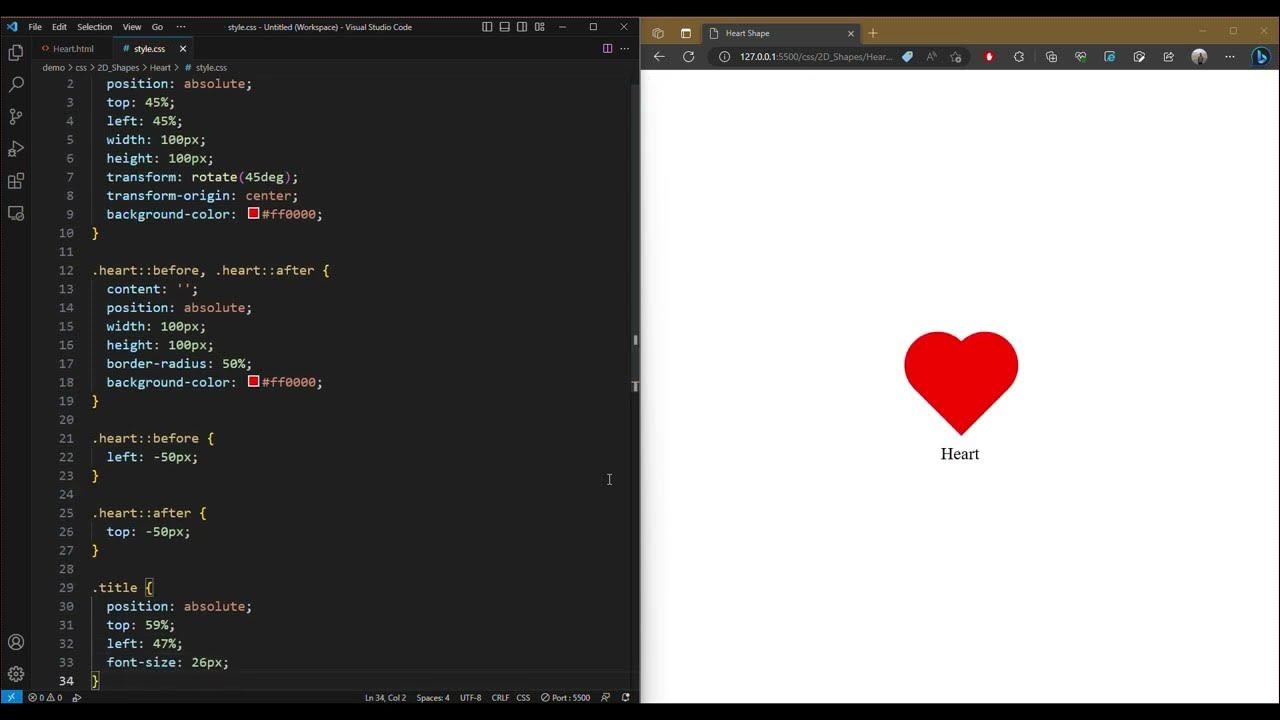Open the Extensions view
The image size is (1280, 720).
click(16, 181)
